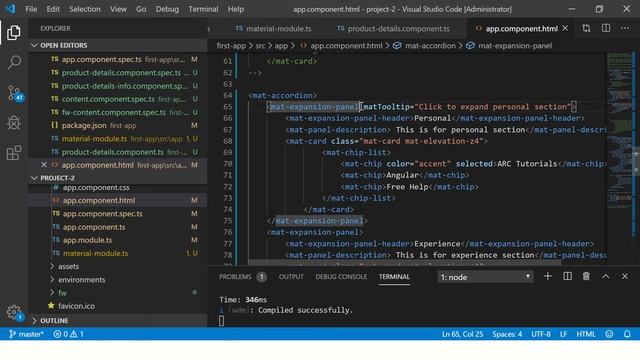Open the View menu
Image resolution: width=640 pixels, height=360 pixels.
118,9
